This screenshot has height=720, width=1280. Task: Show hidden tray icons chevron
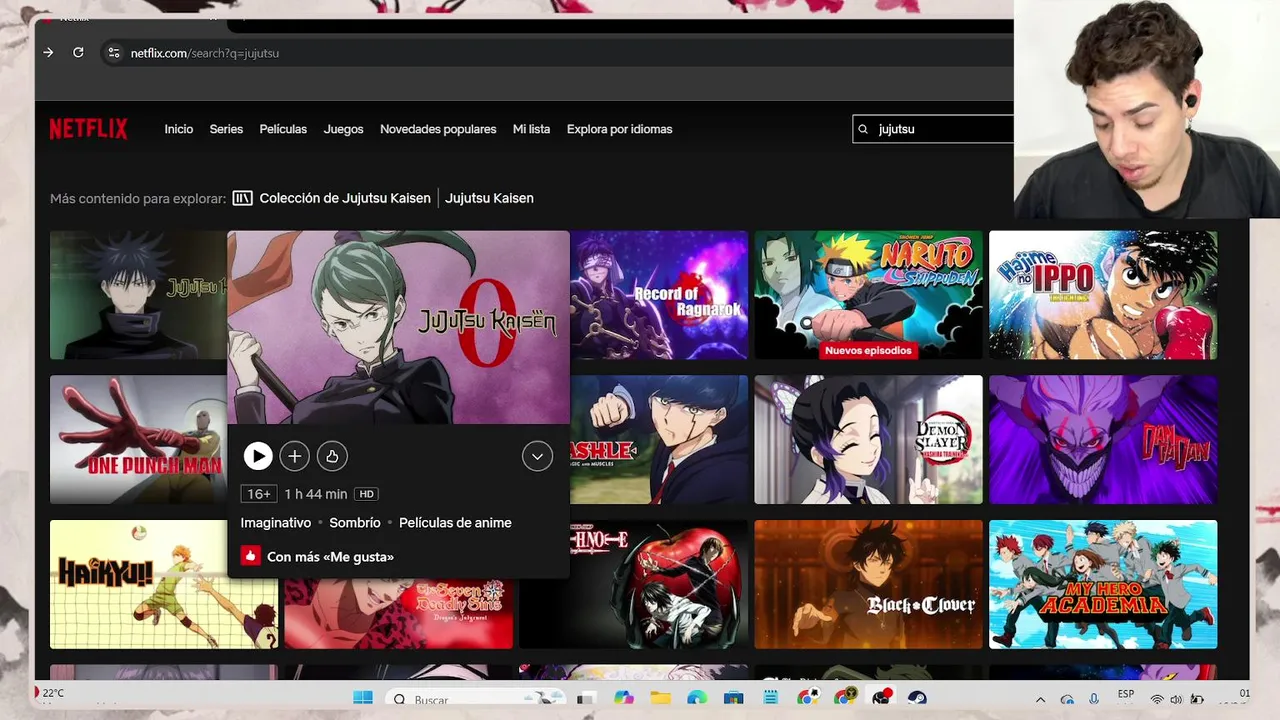pyautogui.click(x=1040, y=700)
